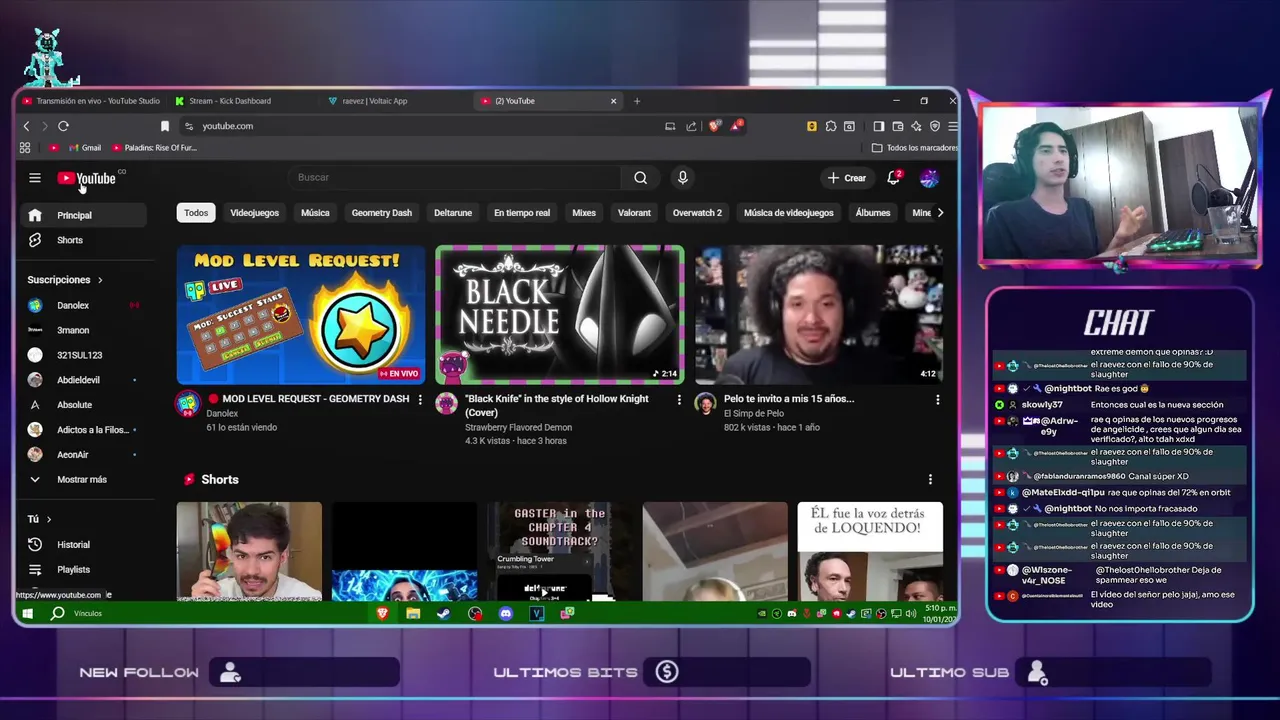Image resolution: width=1280 pixels, height=720 pixels.
Task: Select the Geometry Dash filter chip
Action: coord(381,213)
